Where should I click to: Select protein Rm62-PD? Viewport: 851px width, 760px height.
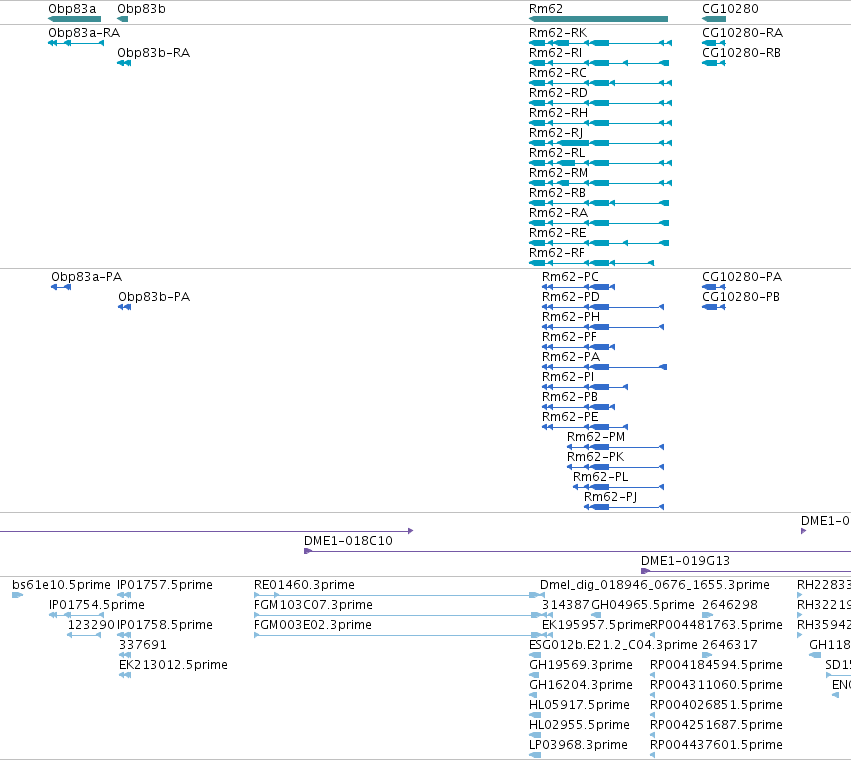click(x=603, y=307)
